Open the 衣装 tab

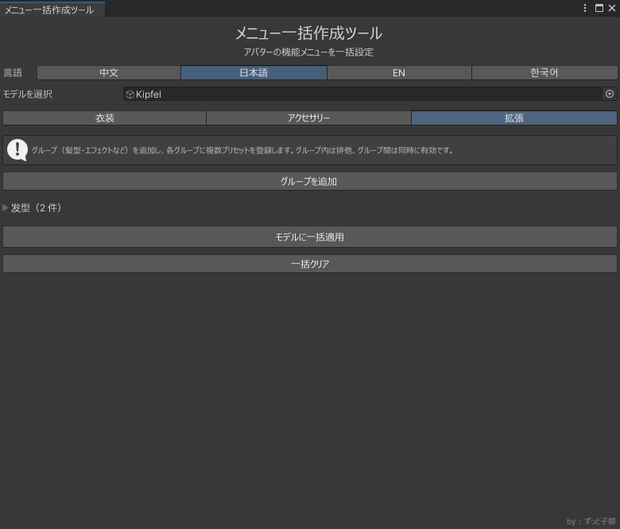pos(105,118)
